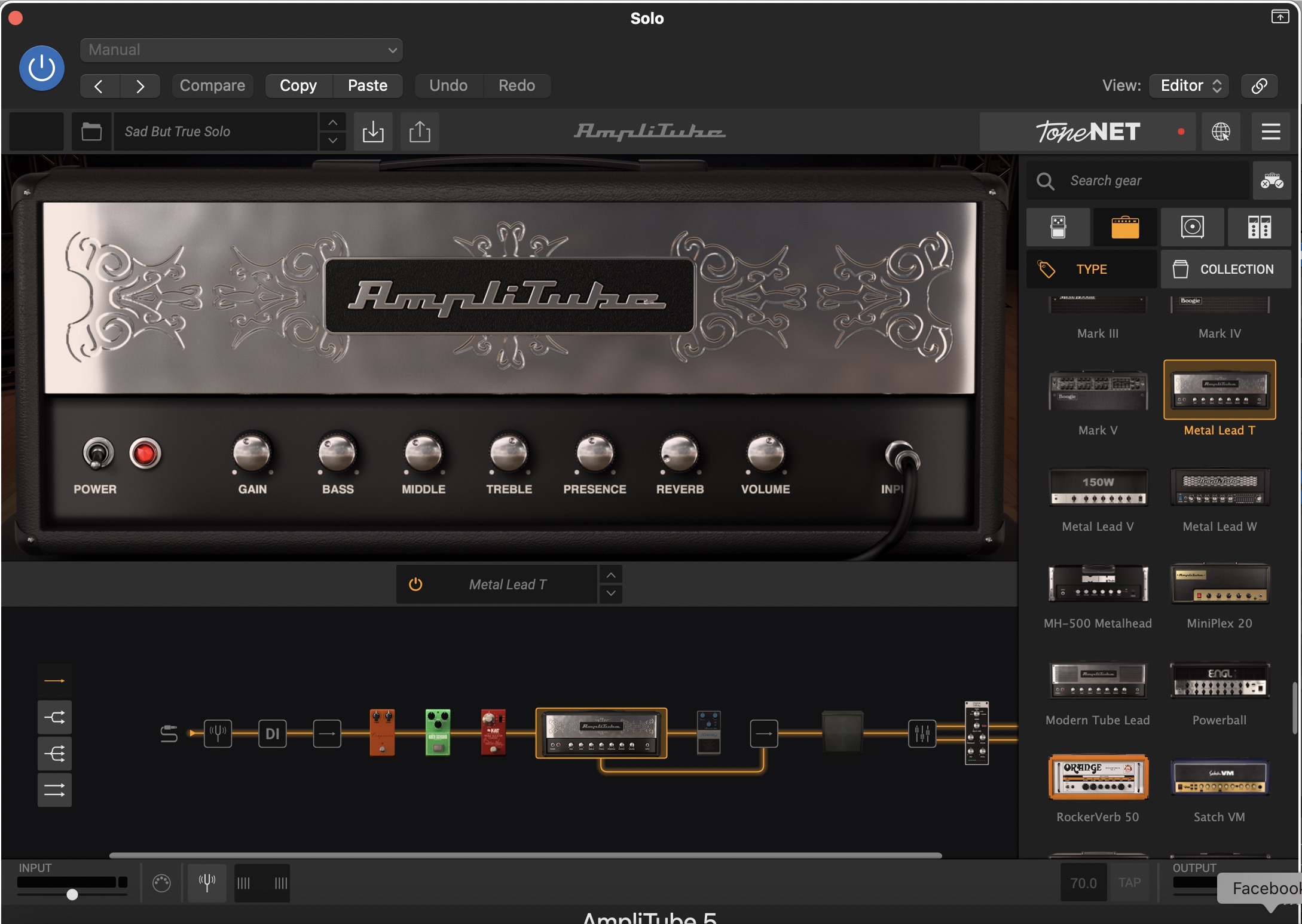Select the blue delay pedal after amp

[x=709, y=732]
